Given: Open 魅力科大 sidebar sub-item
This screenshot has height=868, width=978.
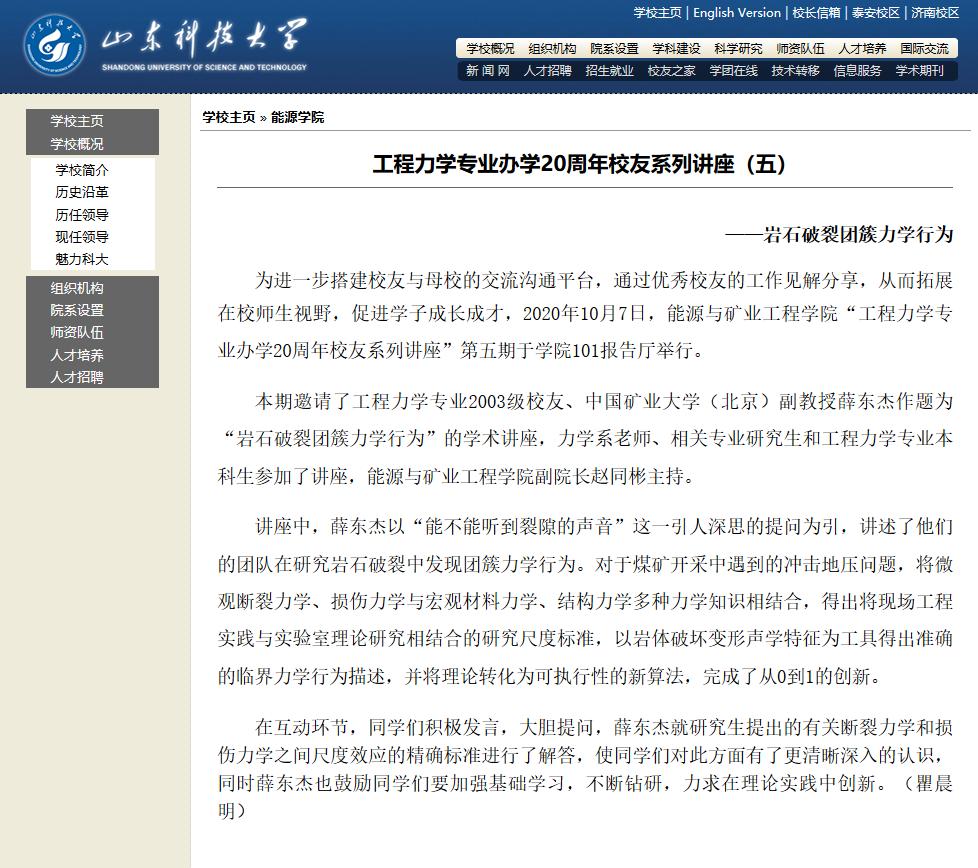Looking at the screenshot, I should [82, 259].
